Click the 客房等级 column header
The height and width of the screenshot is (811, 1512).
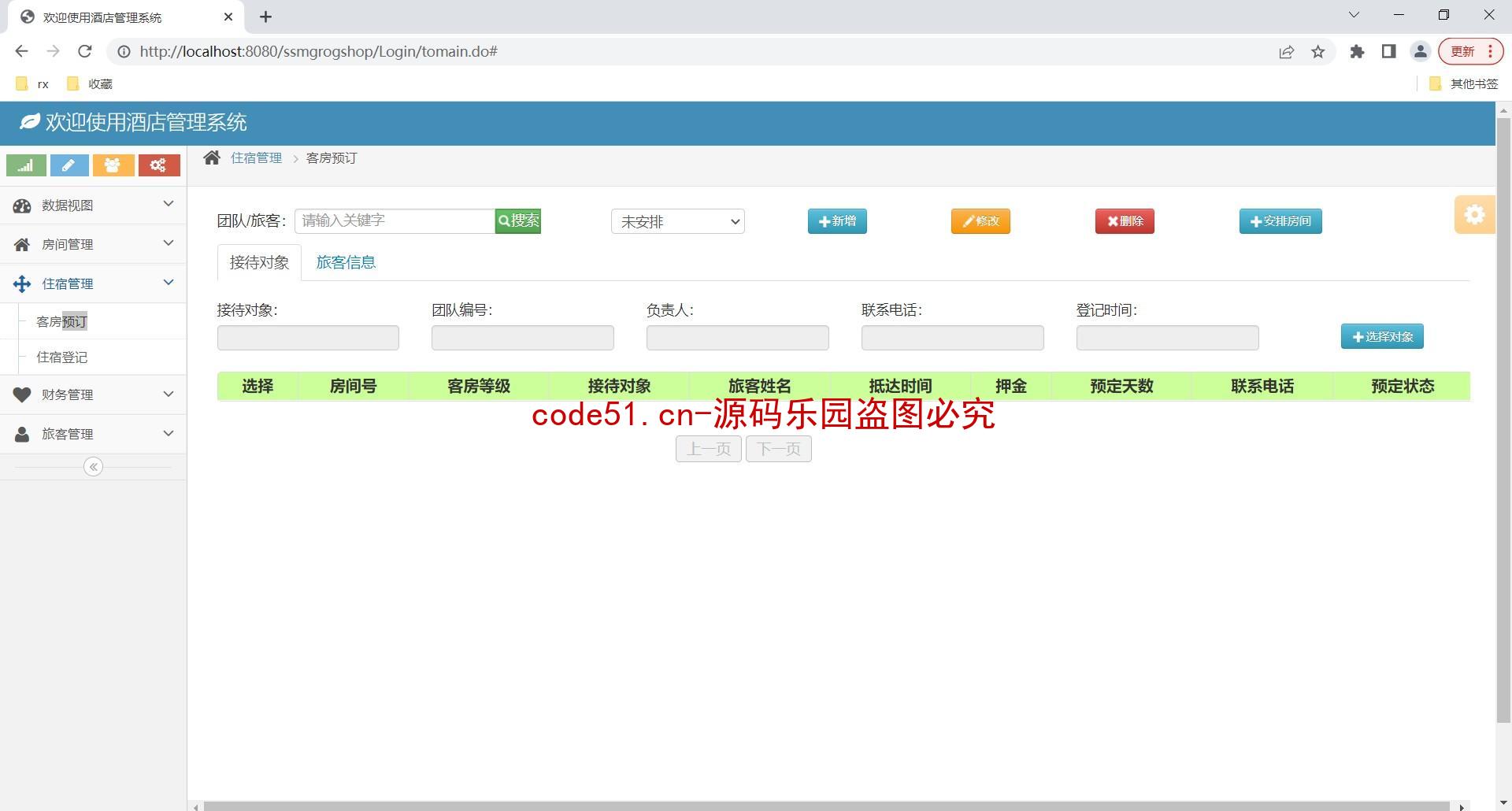point(479,386)
